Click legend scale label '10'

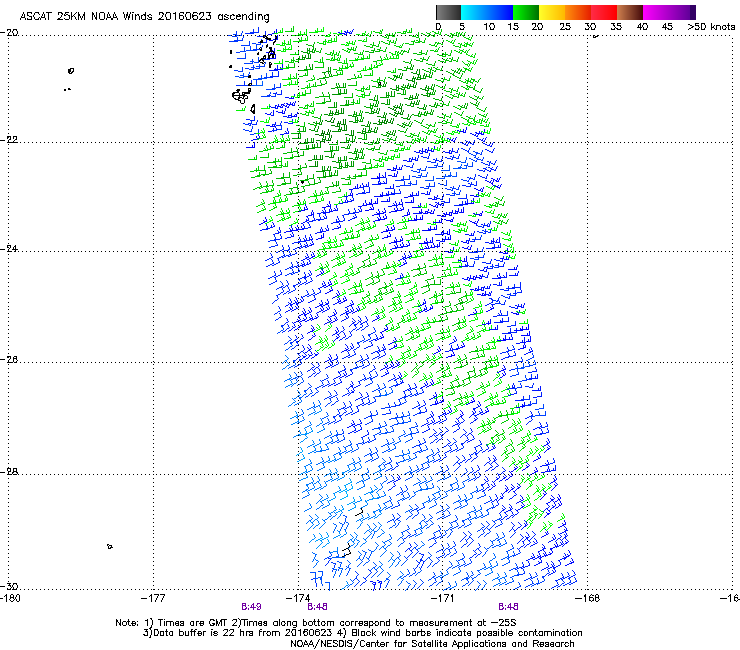pos(489,27)
